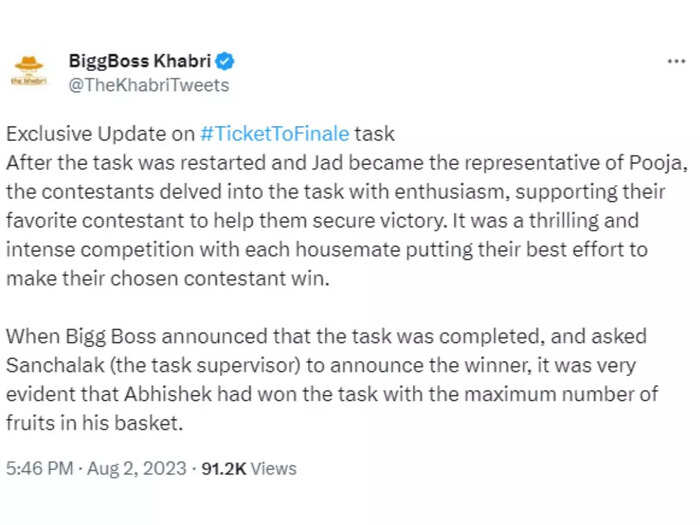Open the BiggBoss Khabri display name
The image size is (700, 525).
pyautogui.click(x=140, y=61)
